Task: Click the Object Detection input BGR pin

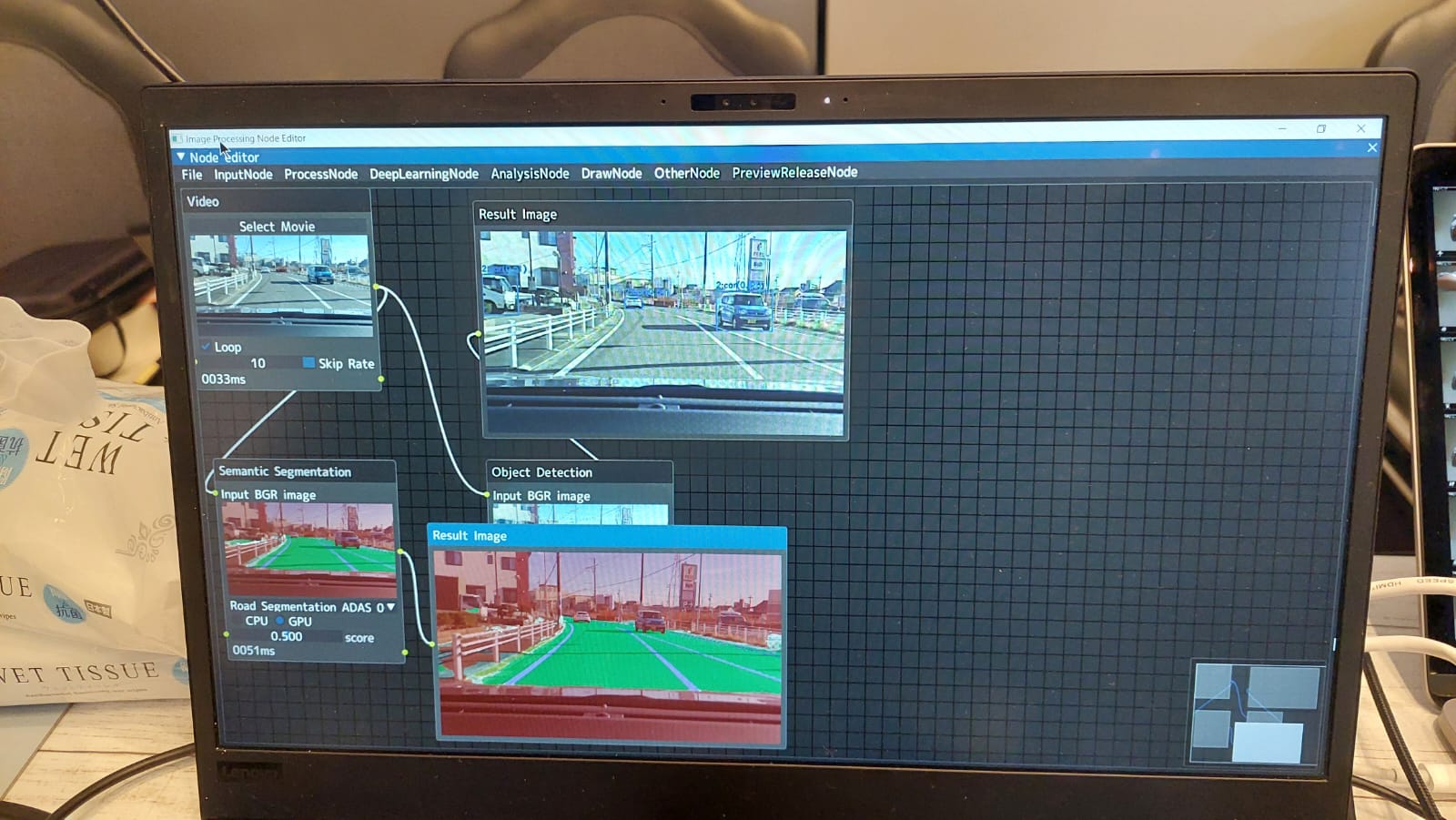Action: 487,495
